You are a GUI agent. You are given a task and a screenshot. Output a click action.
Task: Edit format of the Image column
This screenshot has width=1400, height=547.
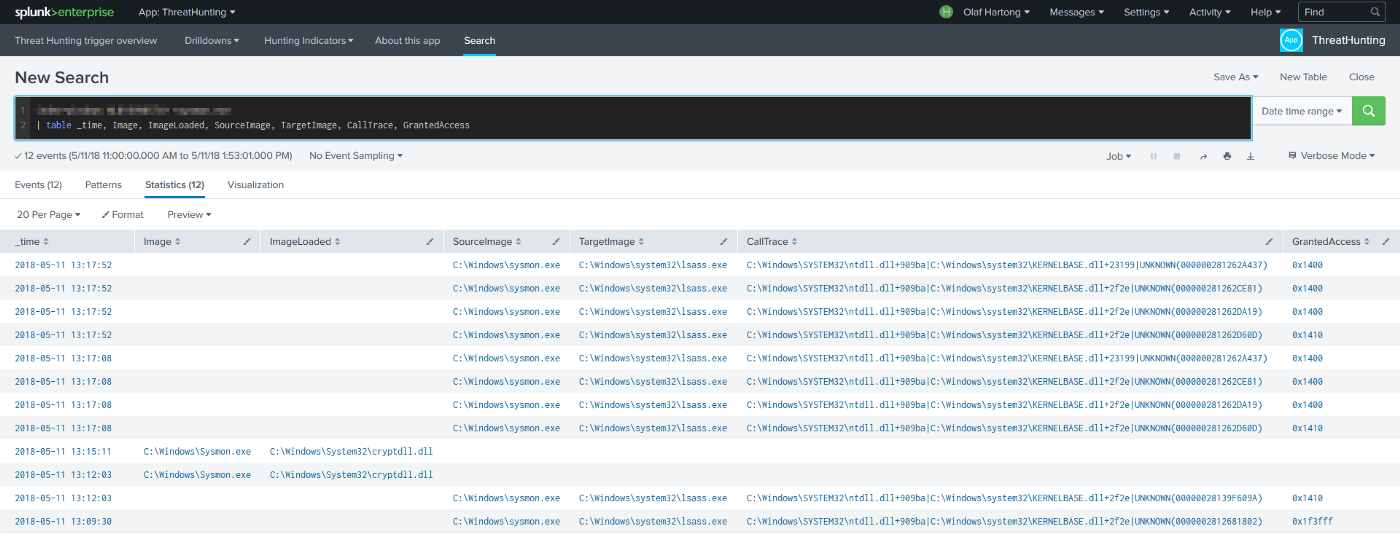247,242
